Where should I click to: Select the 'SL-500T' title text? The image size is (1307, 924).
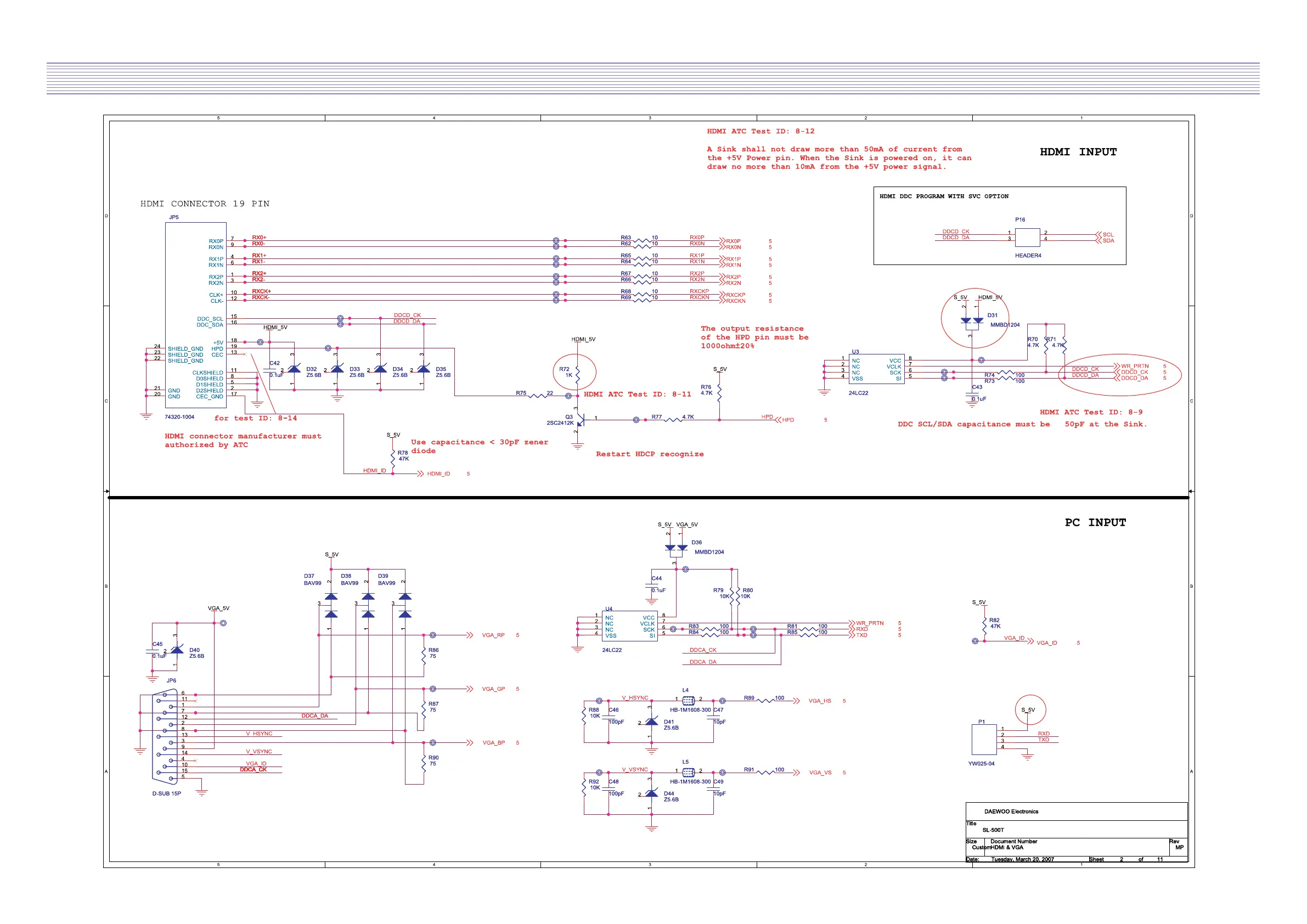[x=993, y=830]
